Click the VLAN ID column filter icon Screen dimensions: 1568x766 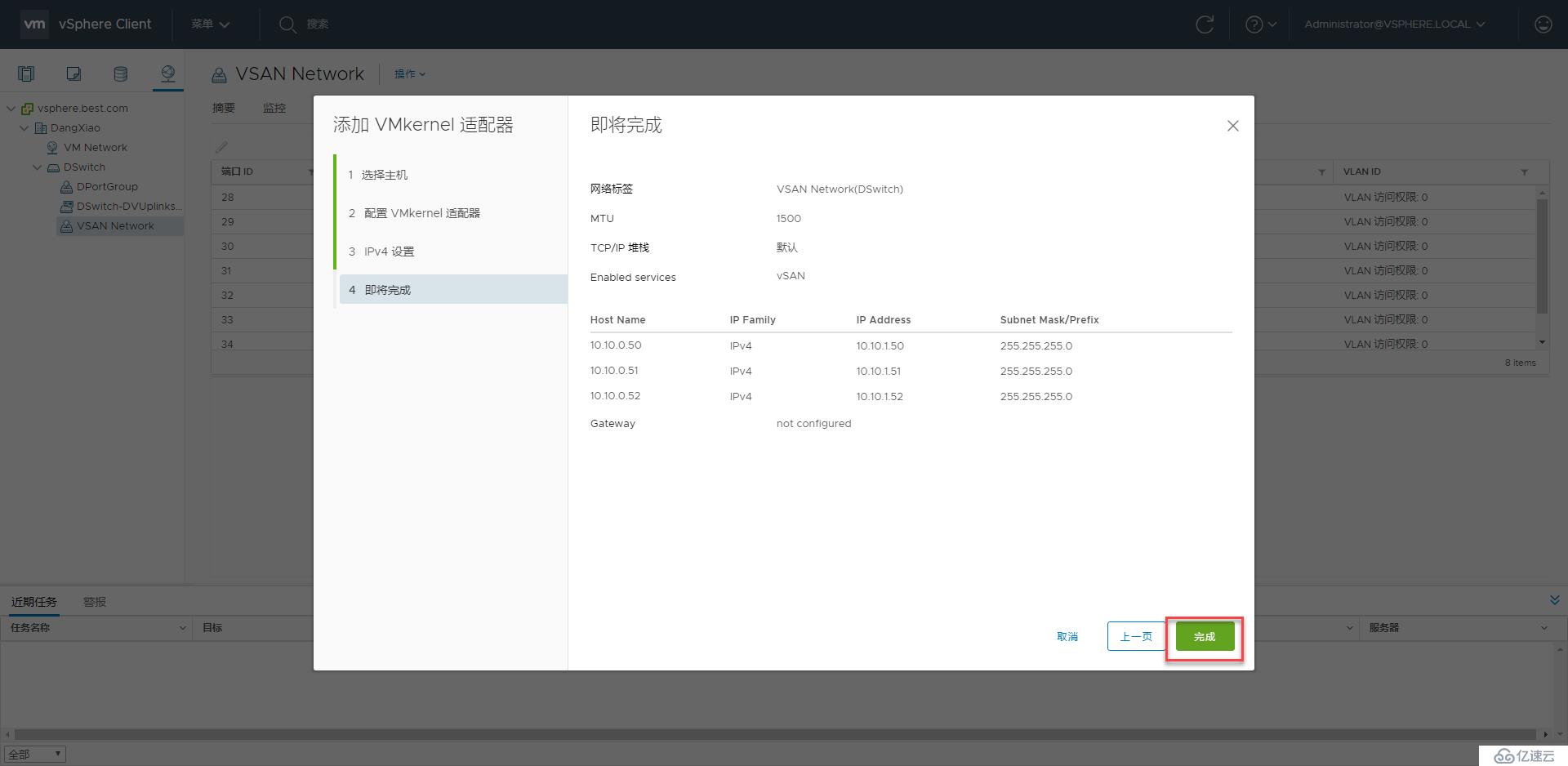(x=1524, y=172)
